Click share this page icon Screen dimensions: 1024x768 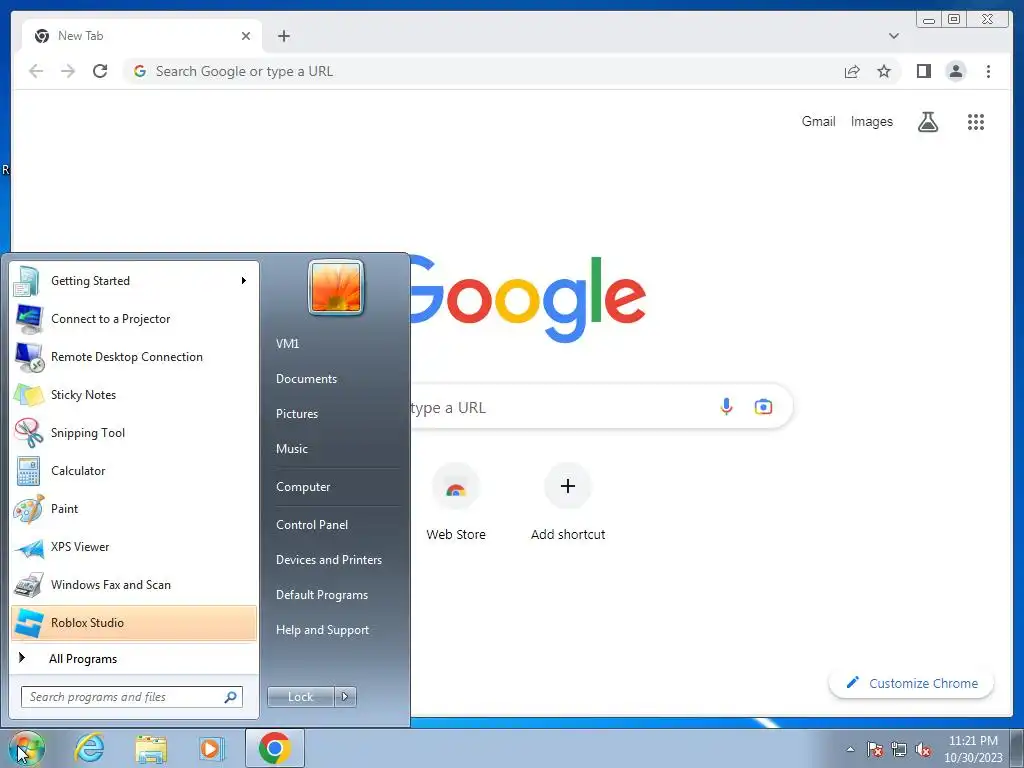(852, 71)
